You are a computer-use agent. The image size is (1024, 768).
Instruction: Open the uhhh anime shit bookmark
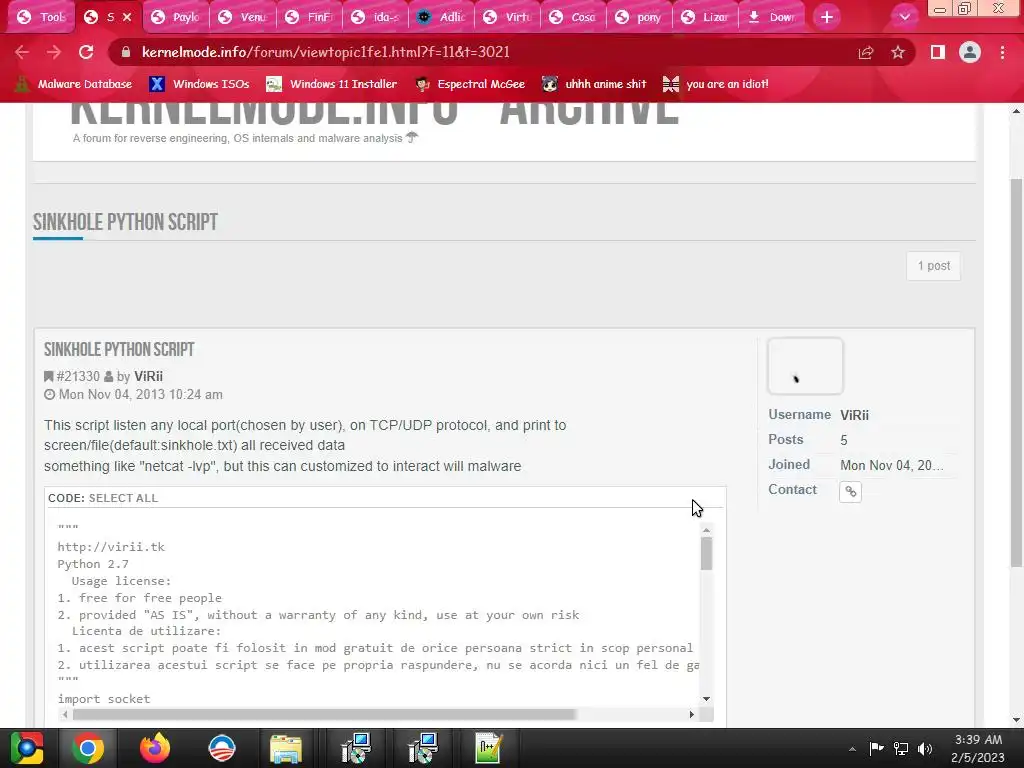coord(594,84)
